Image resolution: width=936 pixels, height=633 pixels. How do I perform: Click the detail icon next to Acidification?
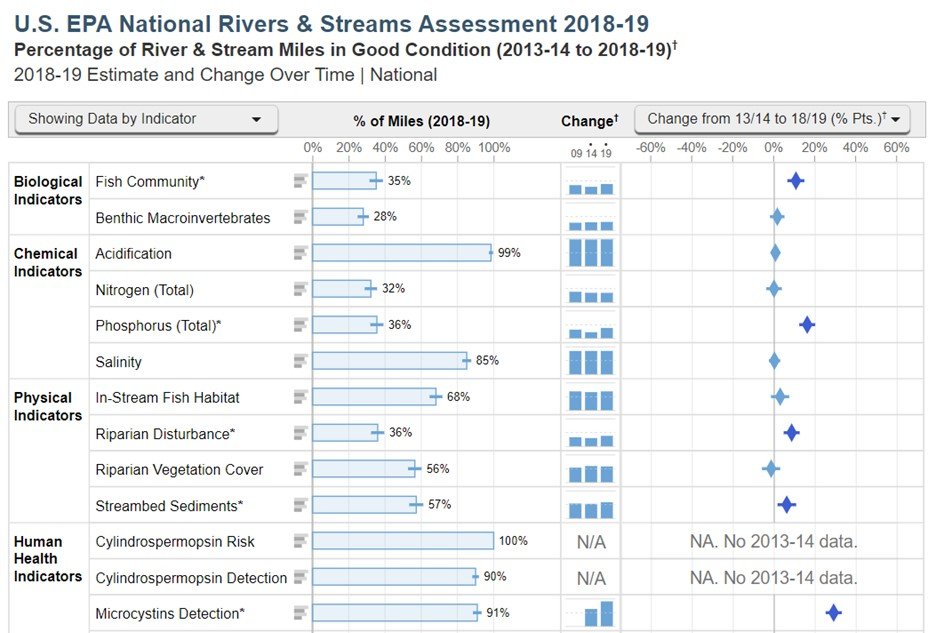[x=300, y=253]
